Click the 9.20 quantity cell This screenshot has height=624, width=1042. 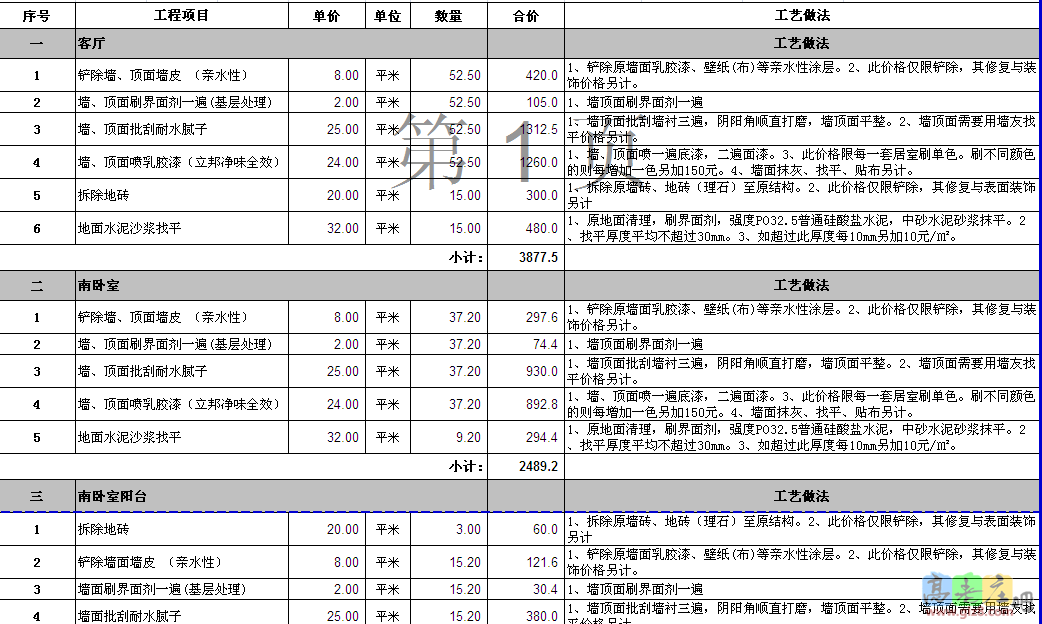448,438
